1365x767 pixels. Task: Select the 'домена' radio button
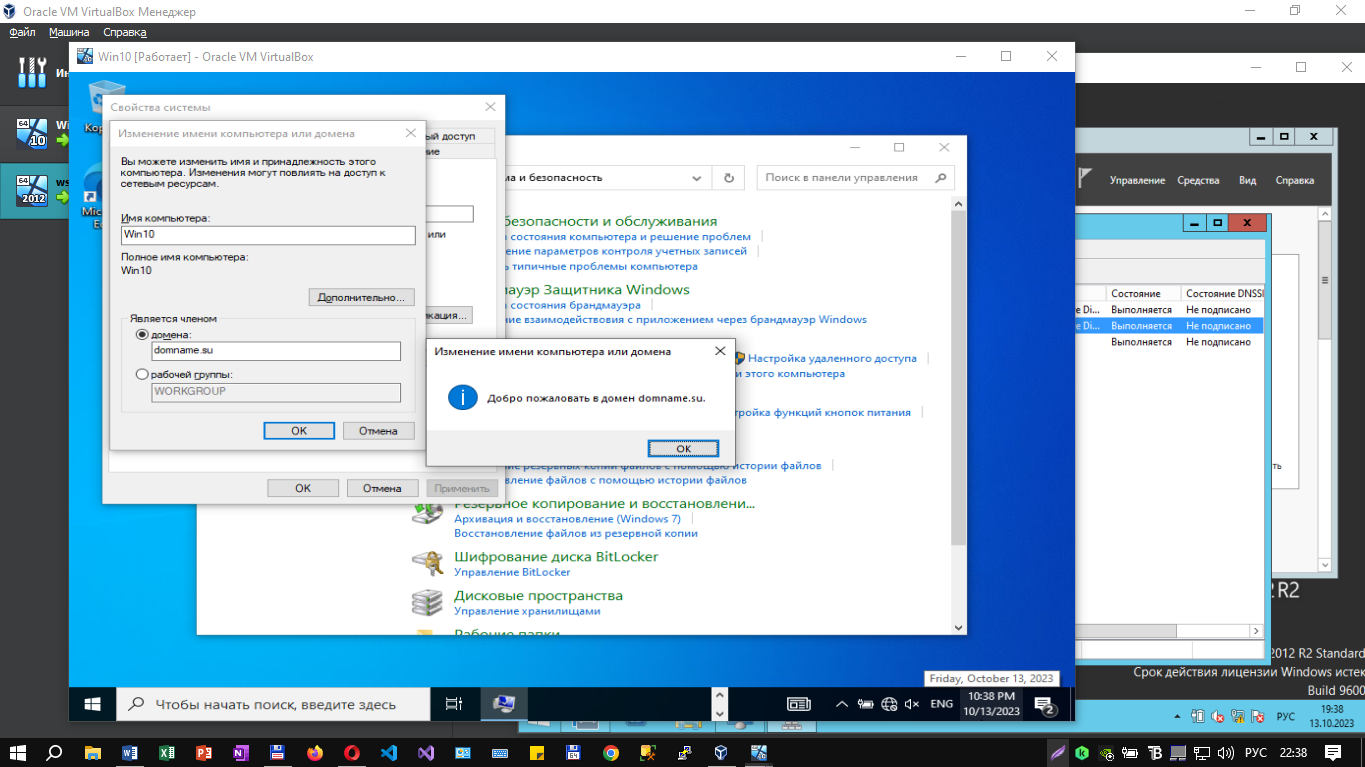(142, 335)
